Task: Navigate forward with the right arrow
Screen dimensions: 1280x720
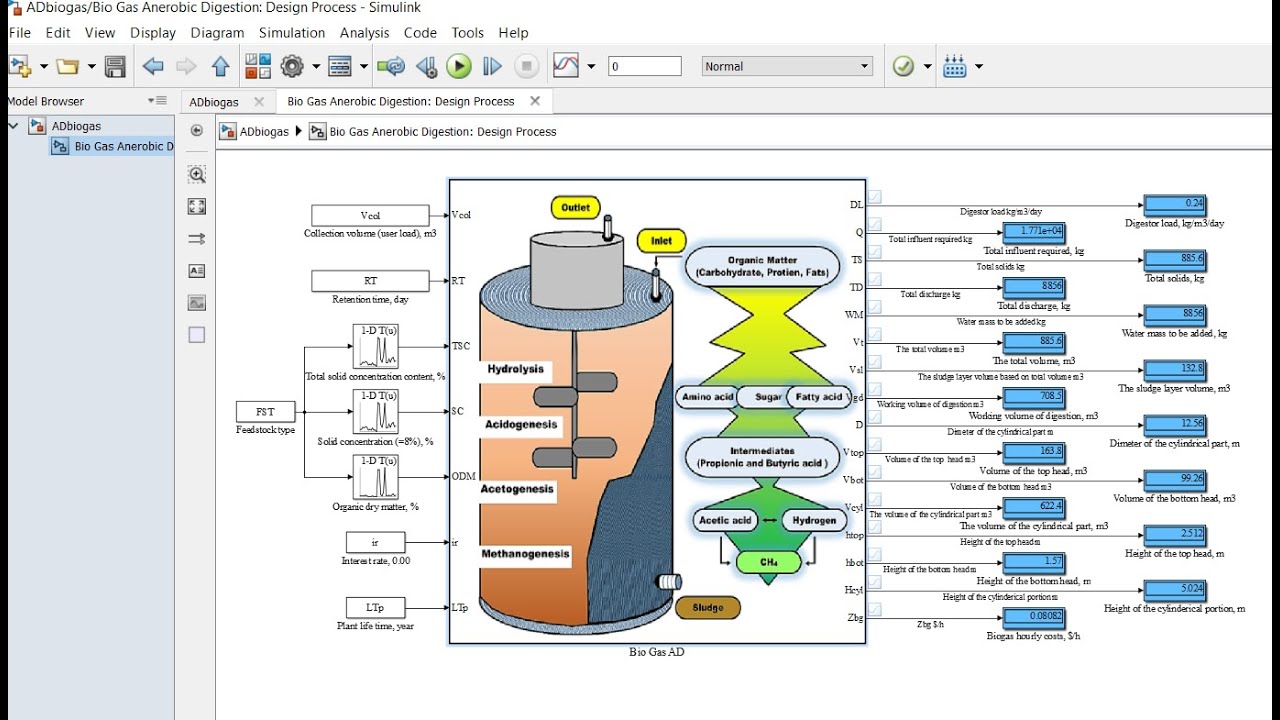Action: 186,67
